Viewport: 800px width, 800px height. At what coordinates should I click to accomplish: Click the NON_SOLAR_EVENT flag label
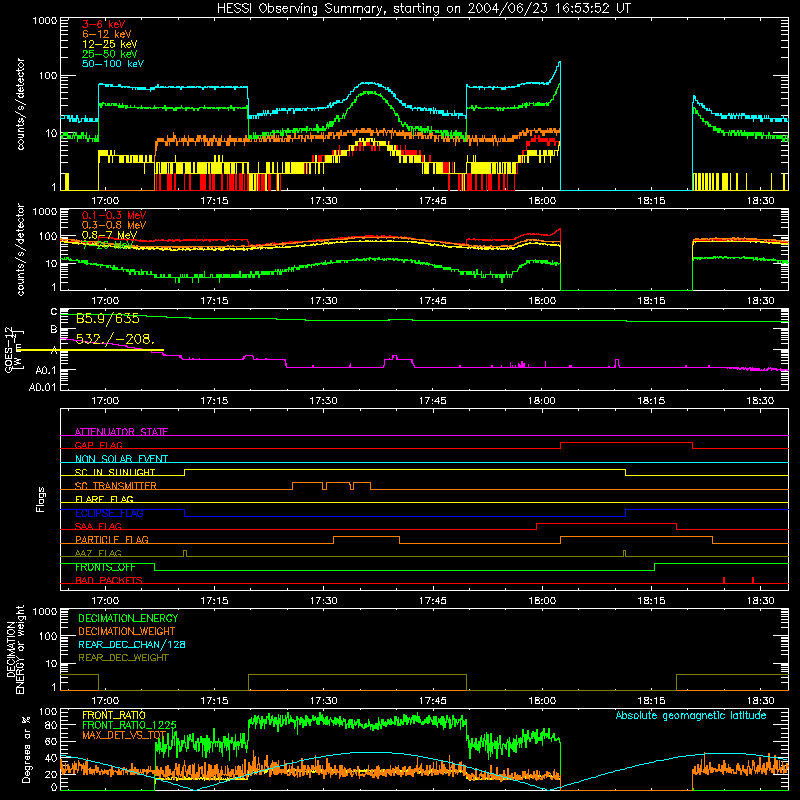121,459
